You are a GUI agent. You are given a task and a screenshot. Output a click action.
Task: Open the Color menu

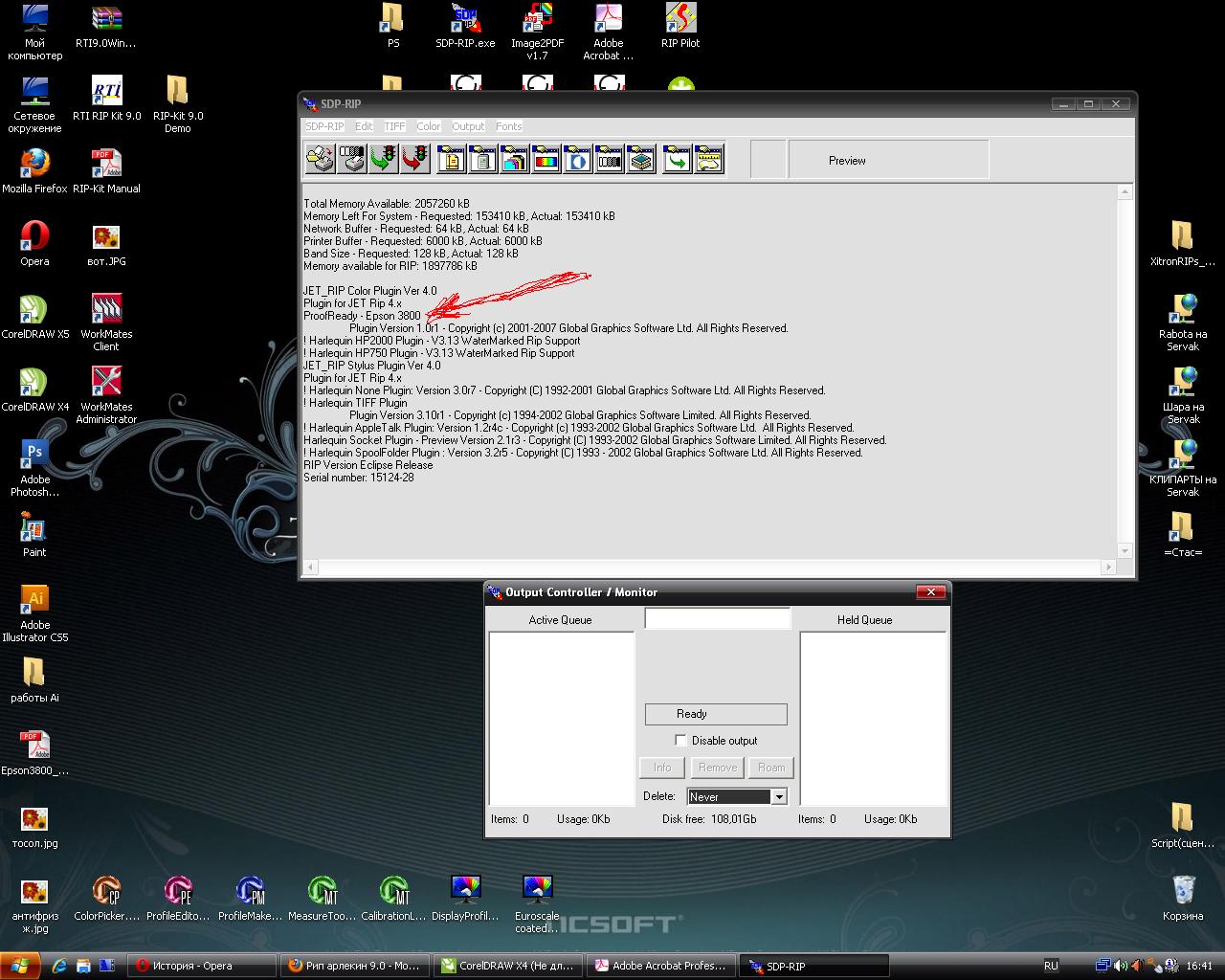pyautogui.click(x=429, y=126)
